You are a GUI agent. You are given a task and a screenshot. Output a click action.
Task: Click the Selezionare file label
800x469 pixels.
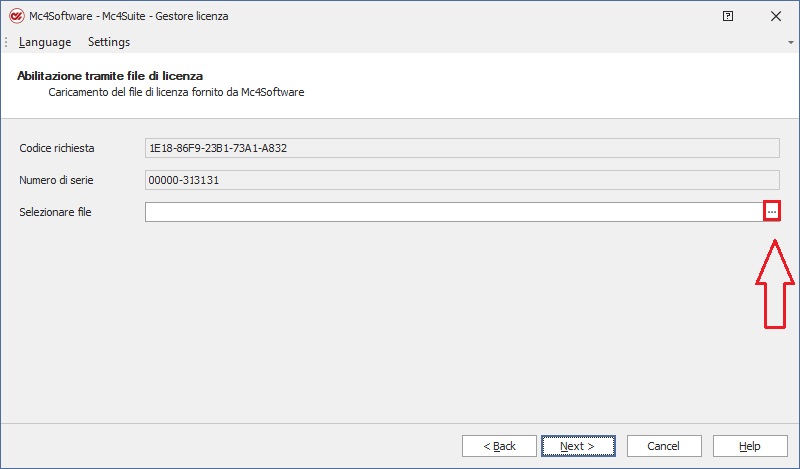55,212
